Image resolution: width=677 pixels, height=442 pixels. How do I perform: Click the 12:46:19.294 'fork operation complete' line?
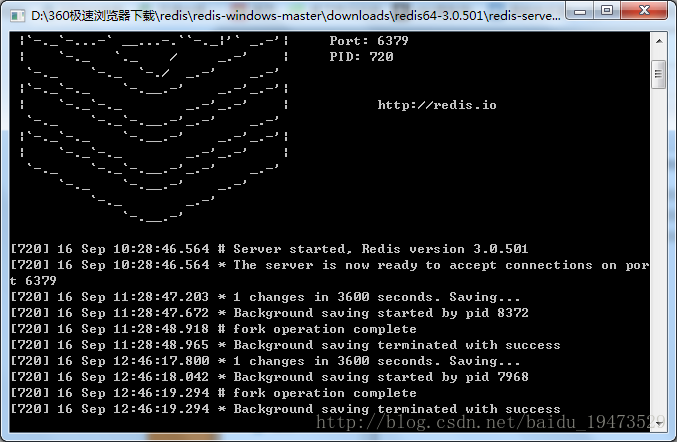pyautogui.click(x=213, y=393)
